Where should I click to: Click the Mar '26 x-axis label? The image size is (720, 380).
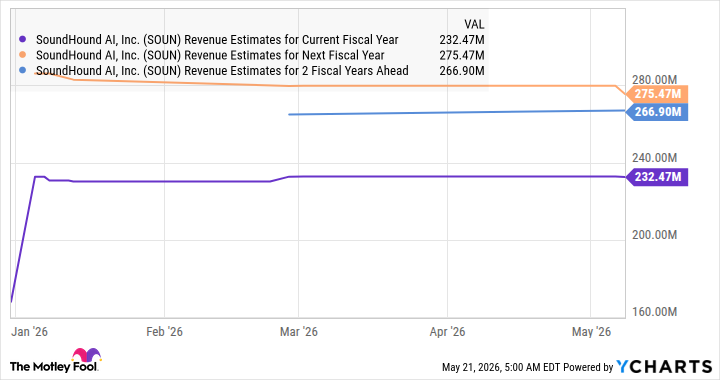point(298,332)
